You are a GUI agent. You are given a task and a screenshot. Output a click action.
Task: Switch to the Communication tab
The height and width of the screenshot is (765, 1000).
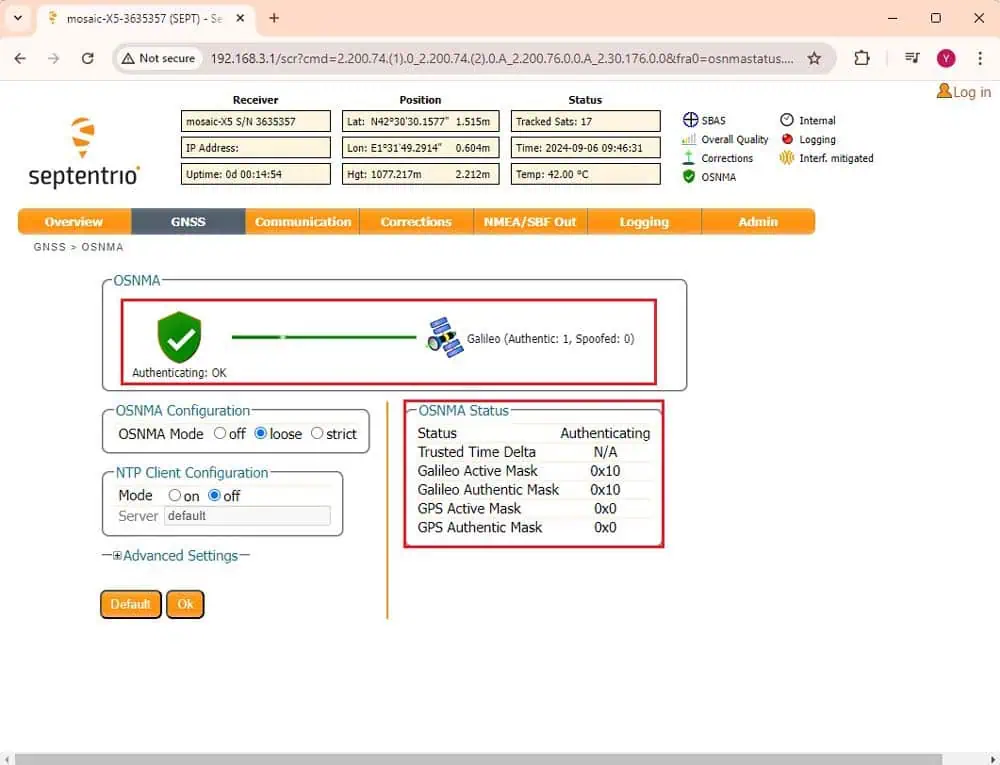(301, 221)
